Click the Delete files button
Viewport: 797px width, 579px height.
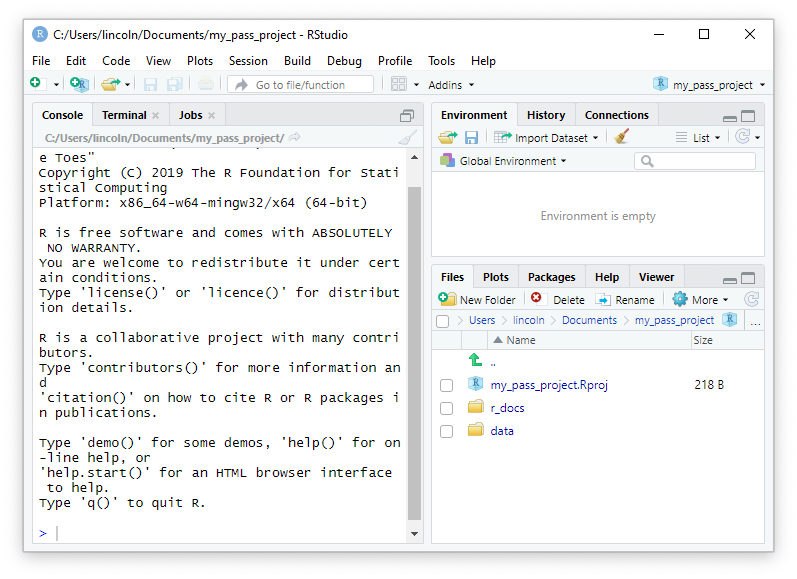[558, 300]
